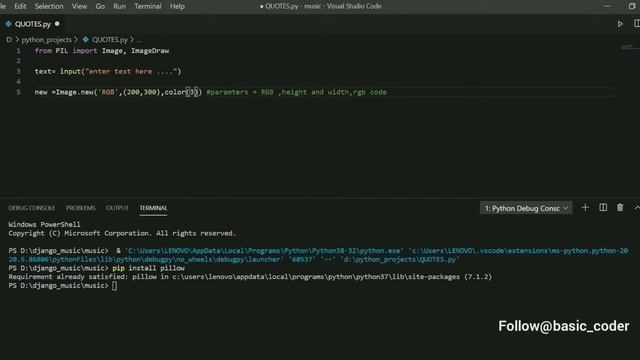640x360 pixels.
Task: Click the 'pip install pillow' command in terminal
Action: click(x=149, y=268)
